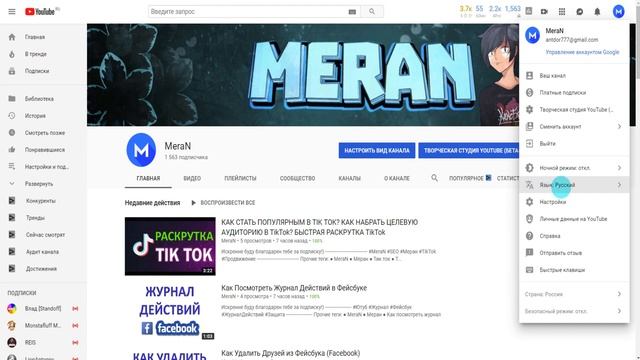Open Безопасный режим: откл. option

point(574,311)
